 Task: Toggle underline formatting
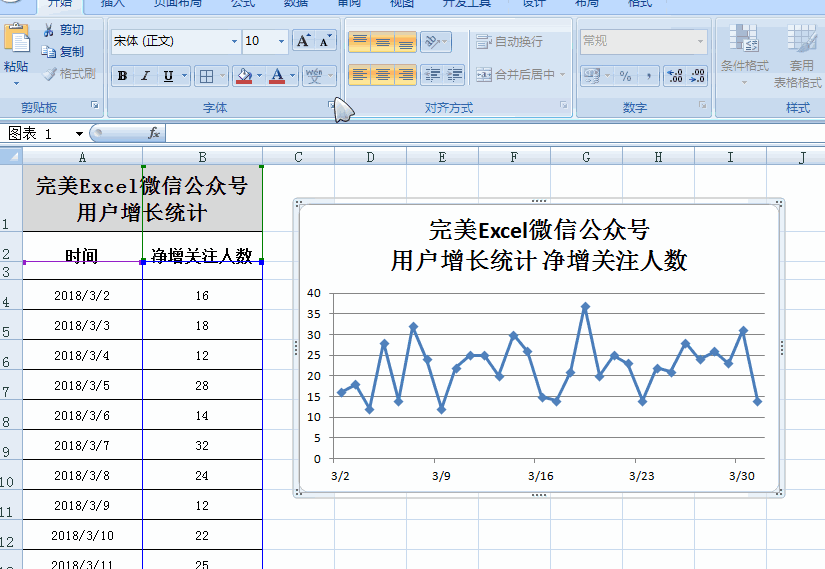(168, 76)
